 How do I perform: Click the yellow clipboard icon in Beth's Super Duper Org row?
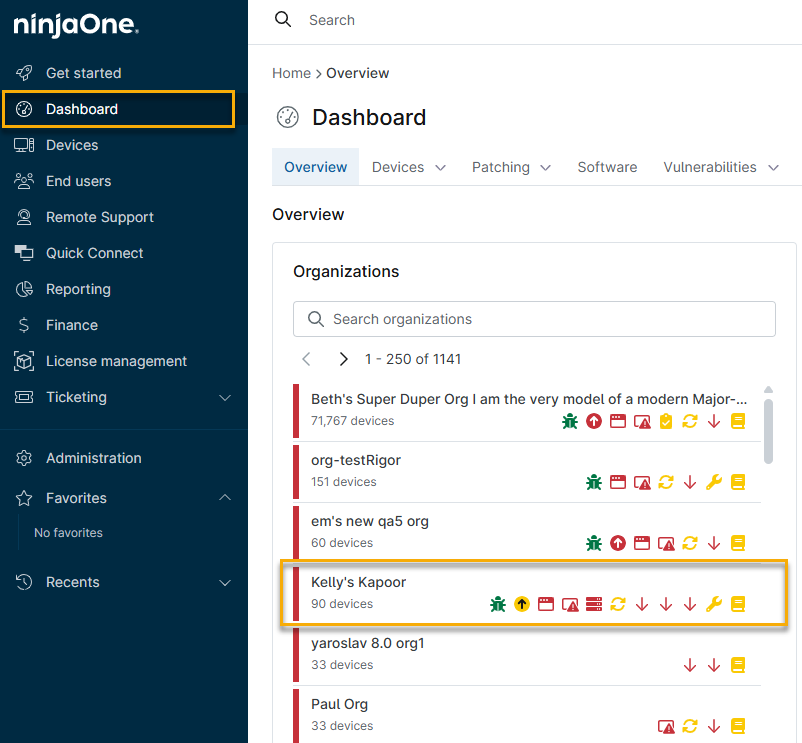pos(666,421)
